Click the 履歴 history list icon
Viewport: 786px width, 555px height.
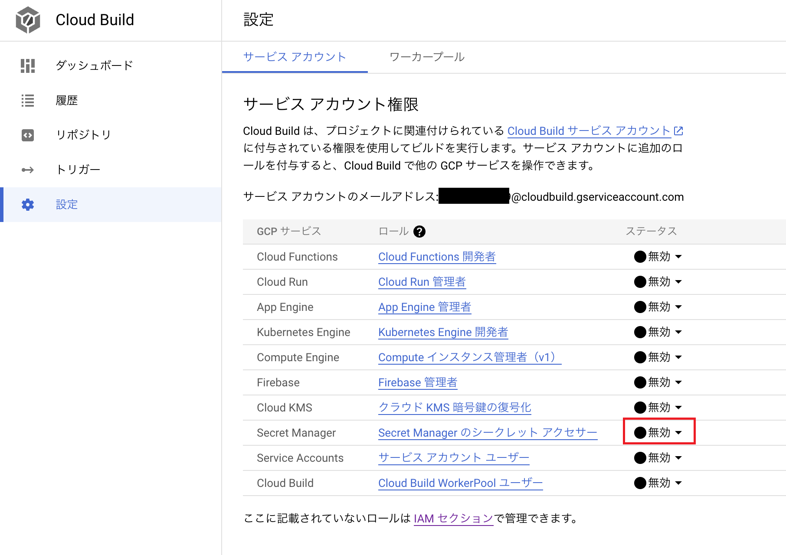[x=28, y=100]
